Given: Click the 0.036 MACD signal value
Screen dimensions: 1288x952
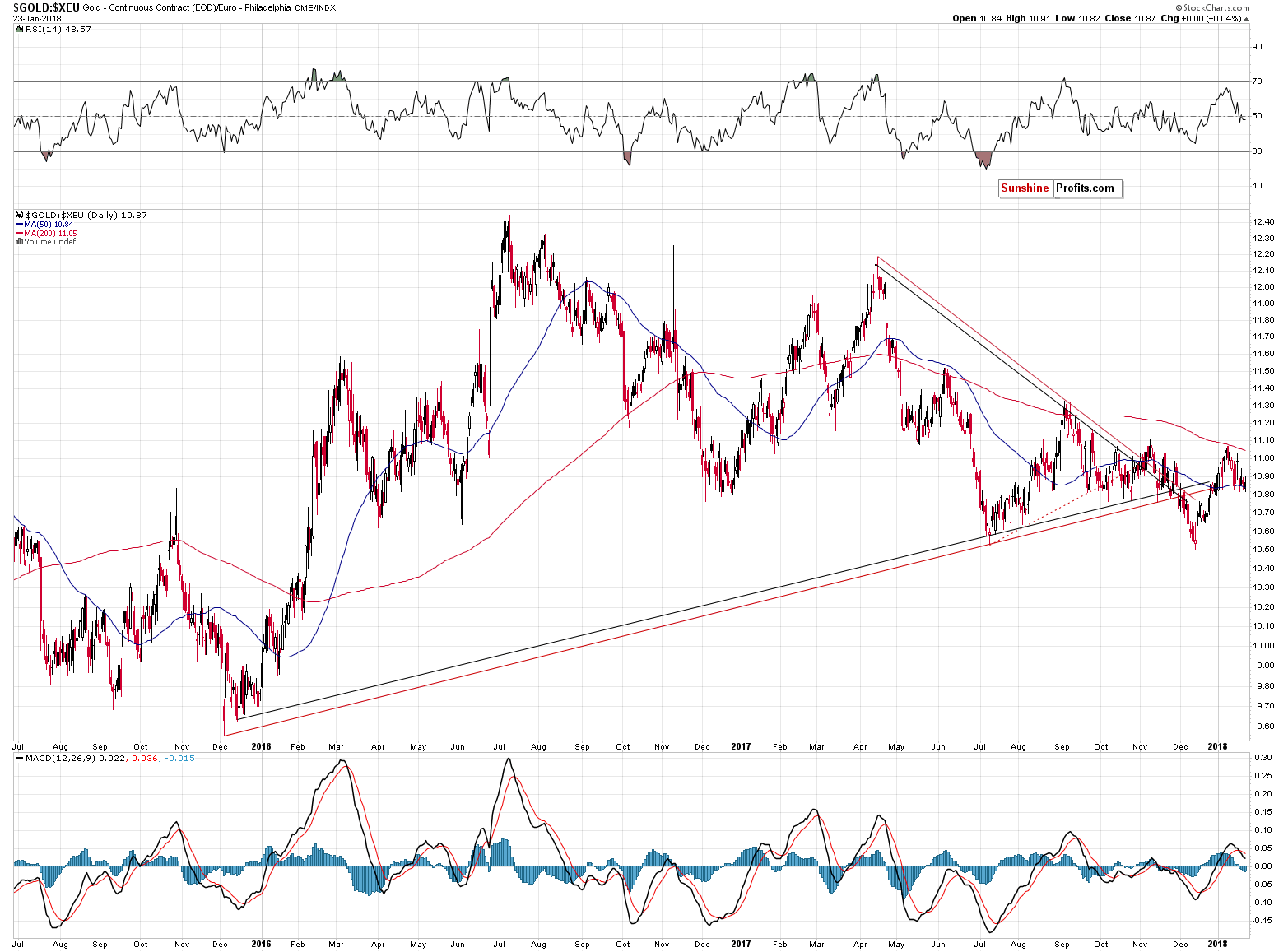Looking at the screenshot, I should pos(146,758).
